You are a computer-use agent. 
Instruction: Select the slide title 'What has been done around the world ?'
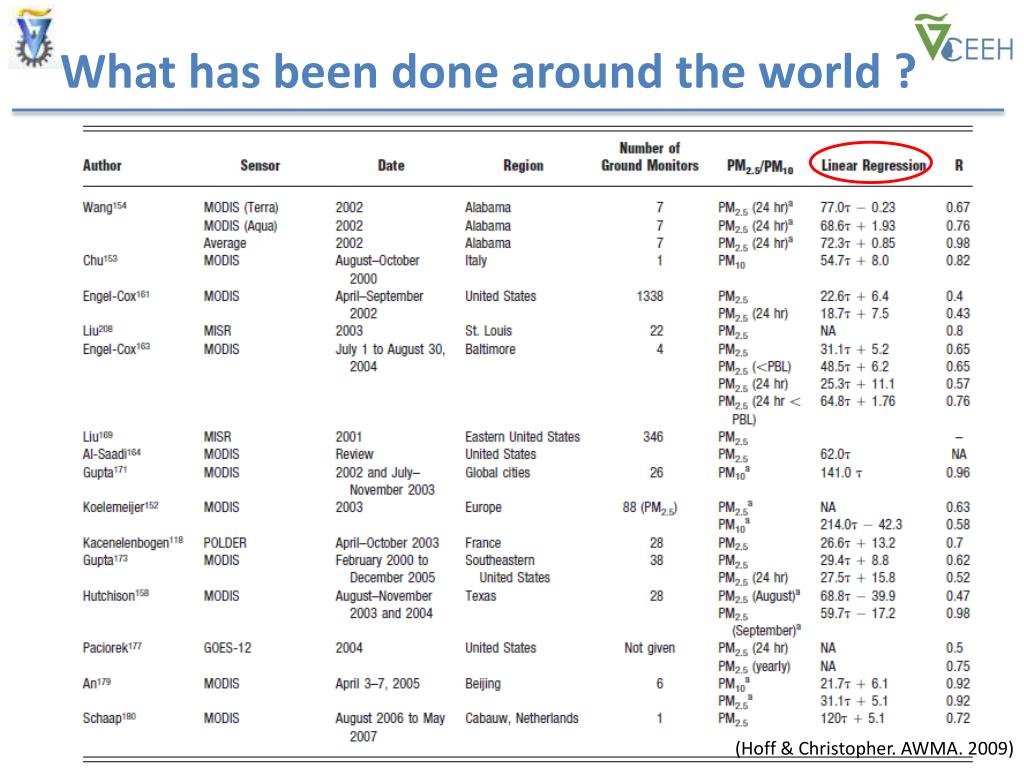[488, 71]
